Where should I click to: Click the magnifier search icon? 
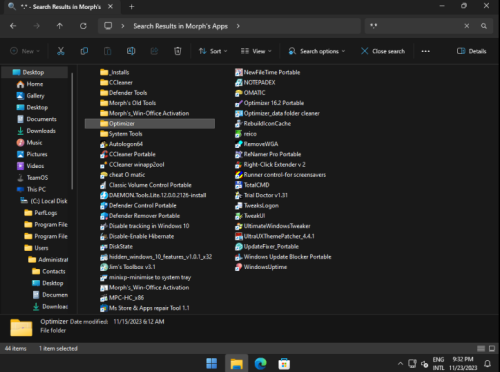pos(484,26)
